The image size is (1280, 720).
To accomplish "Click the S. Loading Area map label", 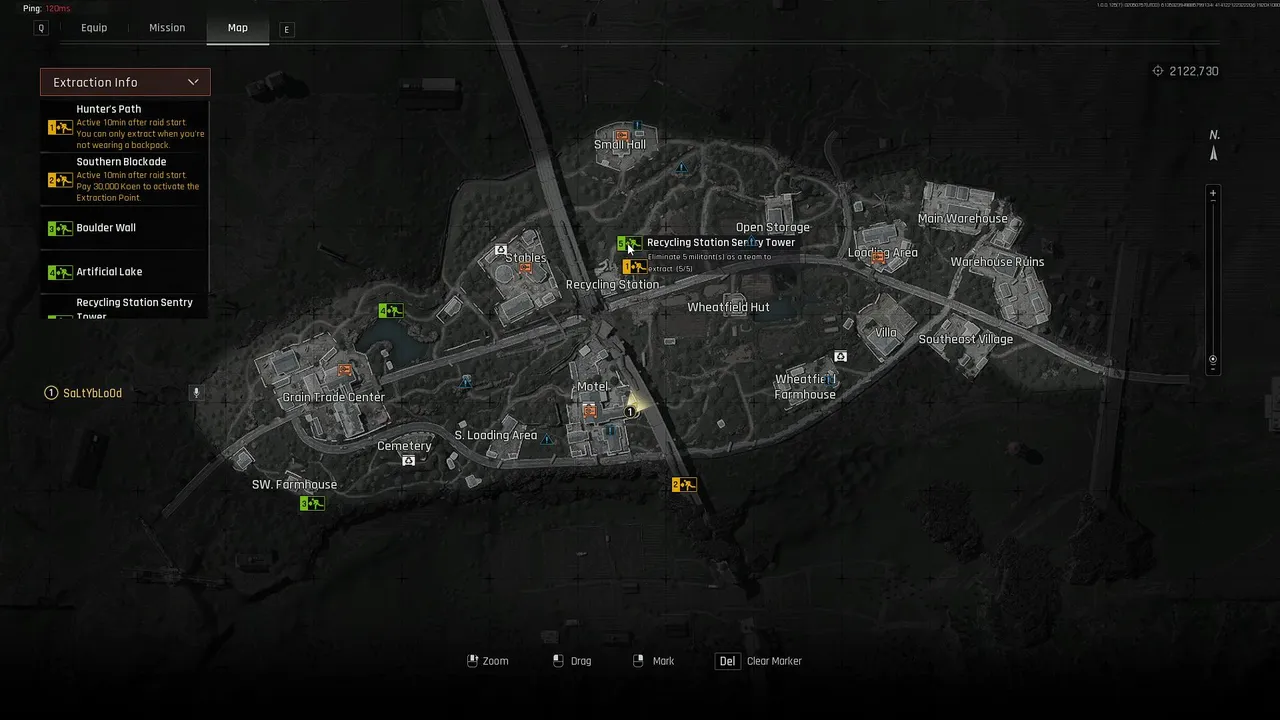I will [496, 435].
